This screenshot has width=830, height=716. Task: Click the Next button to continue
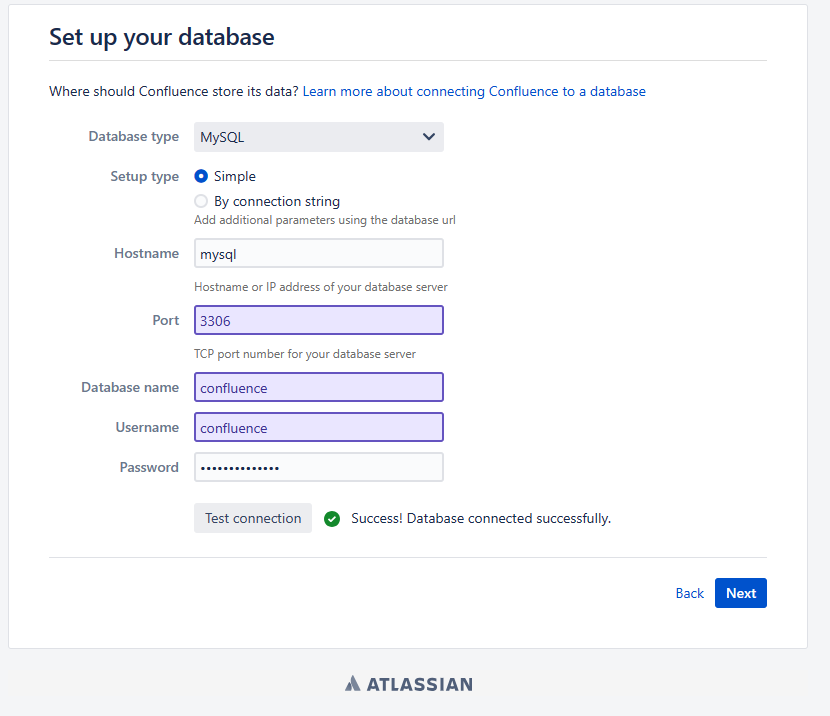[741, 593]
